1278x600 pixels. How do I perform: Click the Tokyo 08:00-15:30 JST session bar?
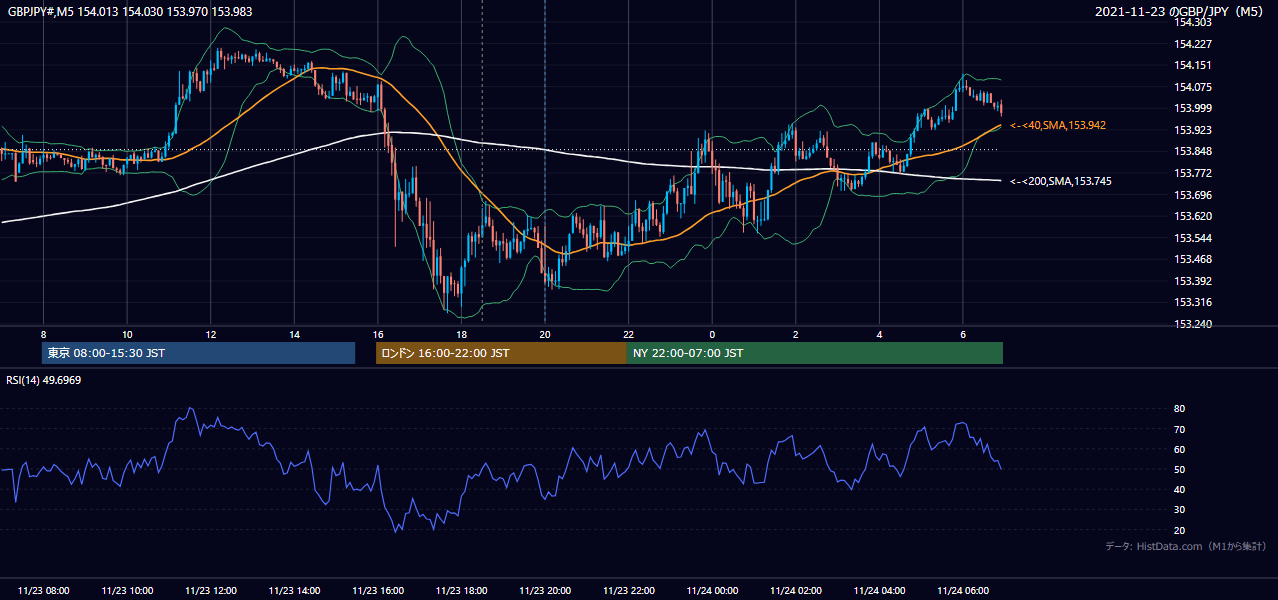[198, 353]
